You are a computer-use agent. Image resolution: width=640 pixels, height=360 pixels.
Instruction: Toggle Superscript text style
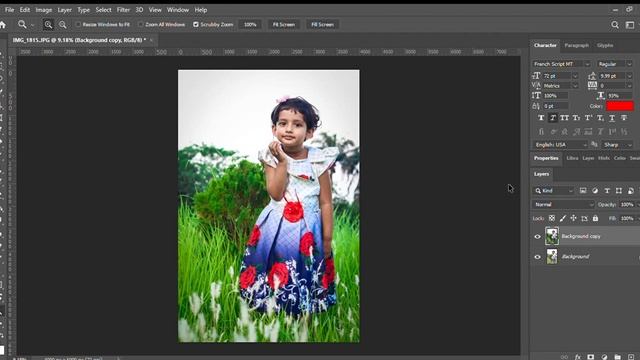coord(588,118)
